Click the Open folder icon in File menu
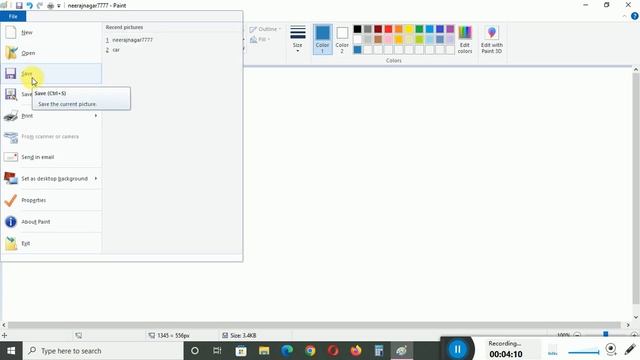The image size is (640, 360). click(x=11, y=53)
